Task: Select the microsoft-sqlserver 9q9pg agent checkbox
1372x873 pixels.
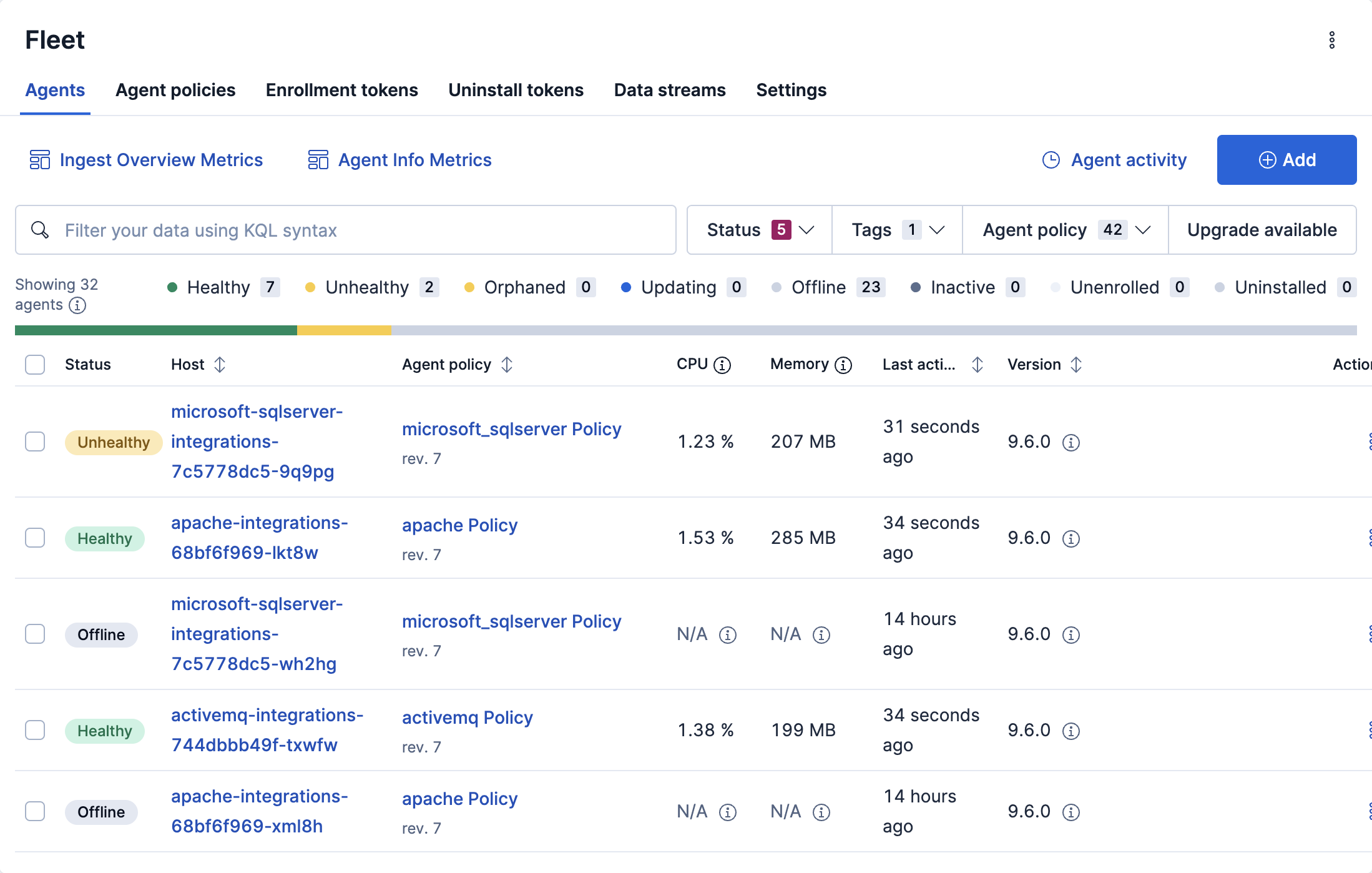Action: [35, 441]
